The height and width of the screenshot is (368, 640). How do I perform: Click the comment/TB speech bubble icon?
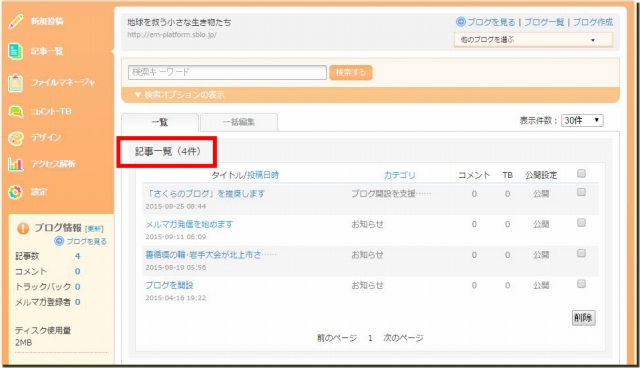[16, 111]
